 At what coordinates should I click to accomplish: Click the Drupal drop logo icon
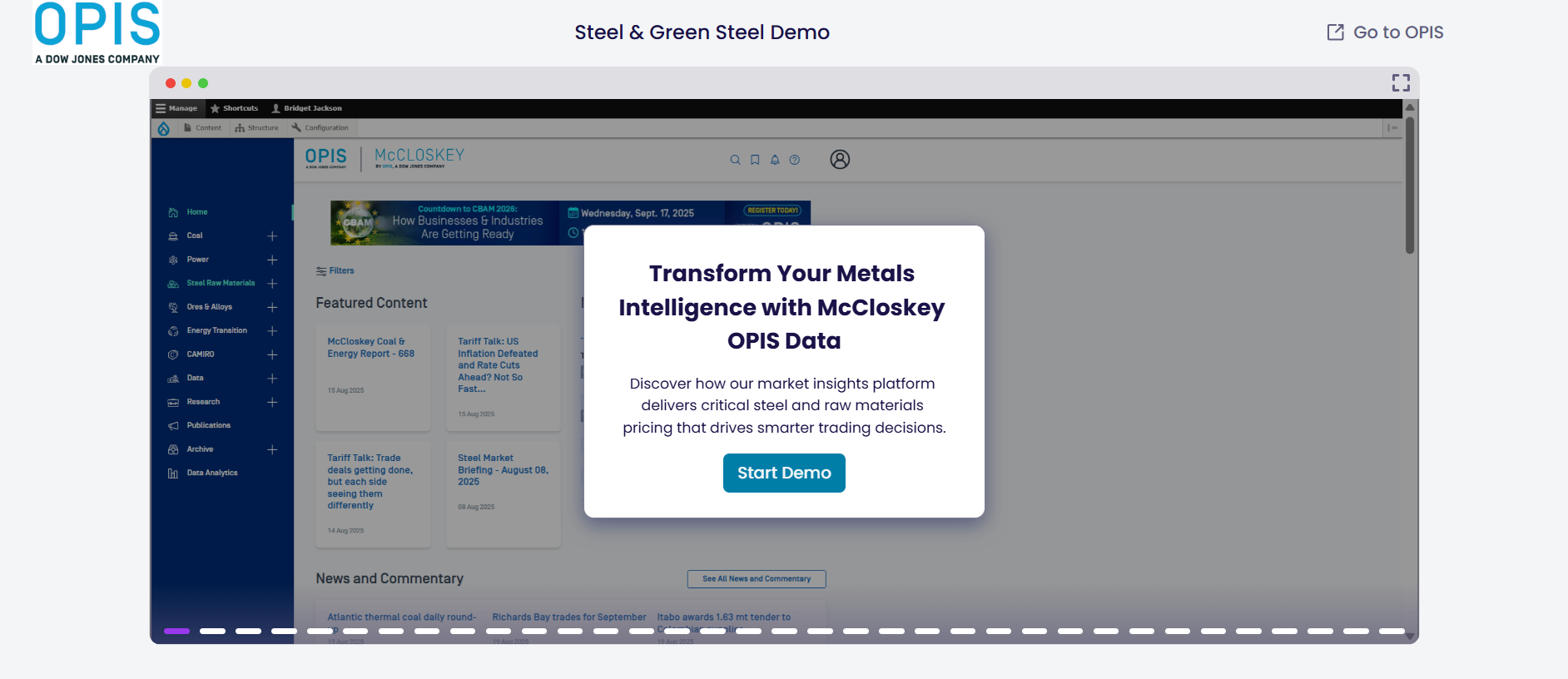point(164,128)
